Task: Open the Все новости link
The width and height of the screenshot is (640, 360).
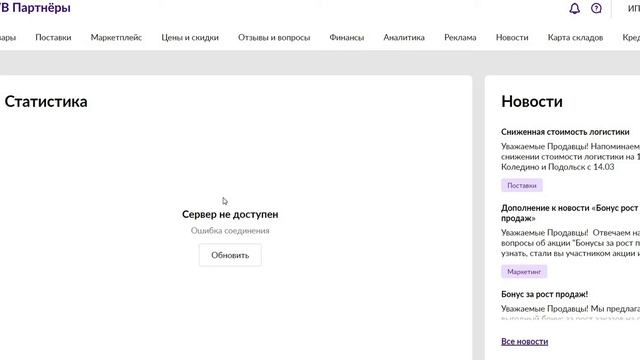Action: click(524, 341)
